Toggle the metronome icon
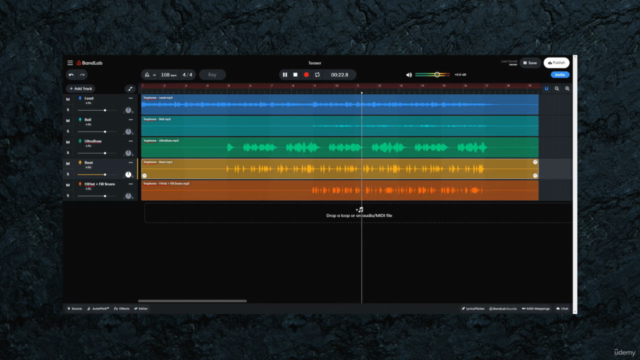The width and height of the screenshot is (640, 360). click(x=147, y=75)
